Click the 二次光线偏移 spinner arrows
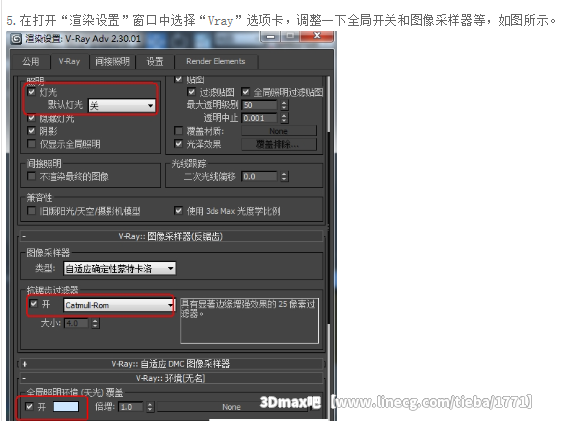Screen dimensions: 572x421 (x=284, y=177)
